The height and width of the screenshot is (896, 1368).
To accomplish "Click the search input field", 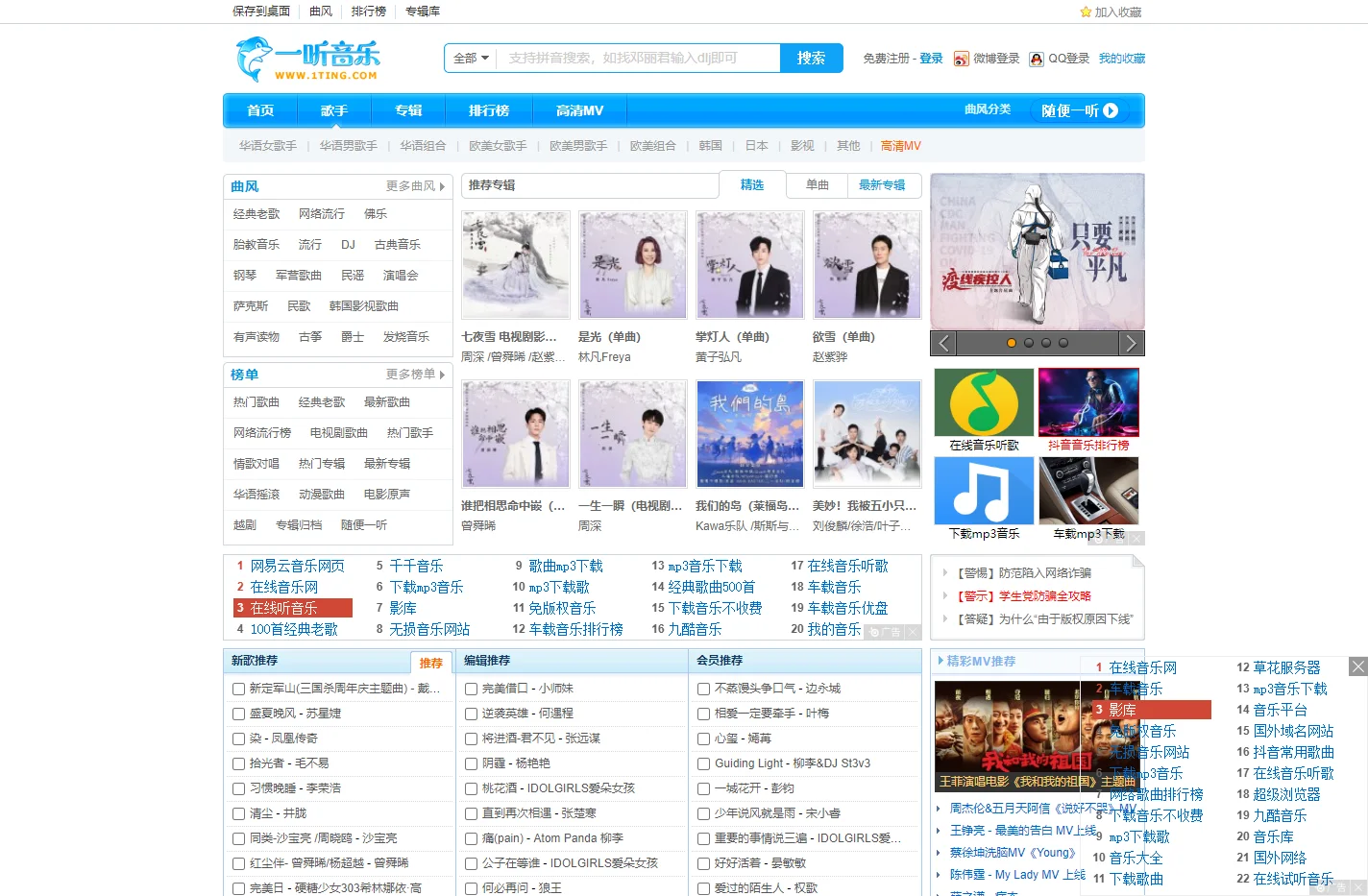I will pos(639,59).
